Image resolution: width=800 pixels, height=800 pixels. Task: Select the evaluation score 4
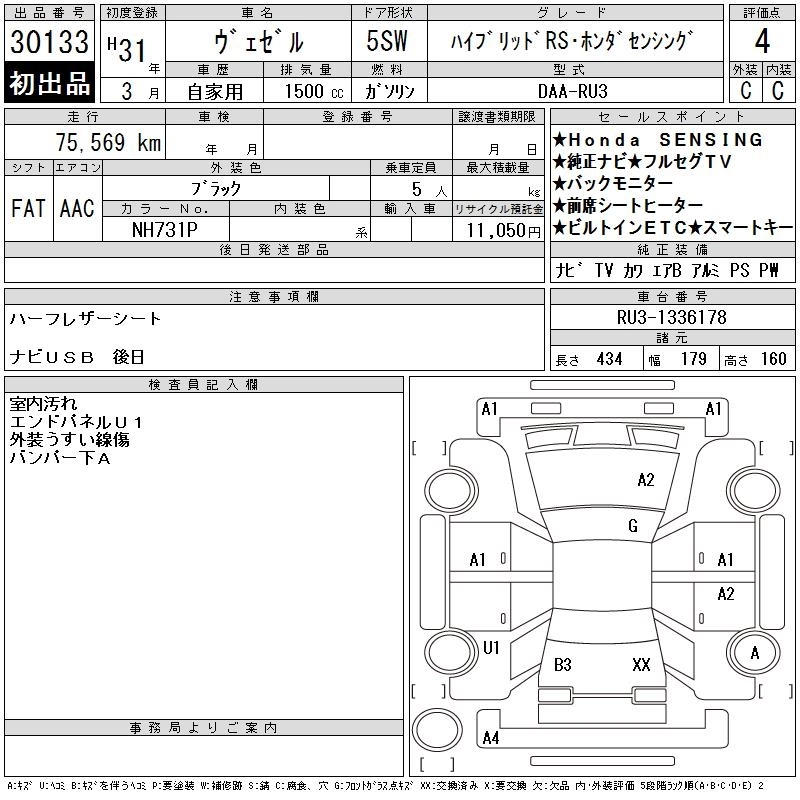[x=762, y=42]
